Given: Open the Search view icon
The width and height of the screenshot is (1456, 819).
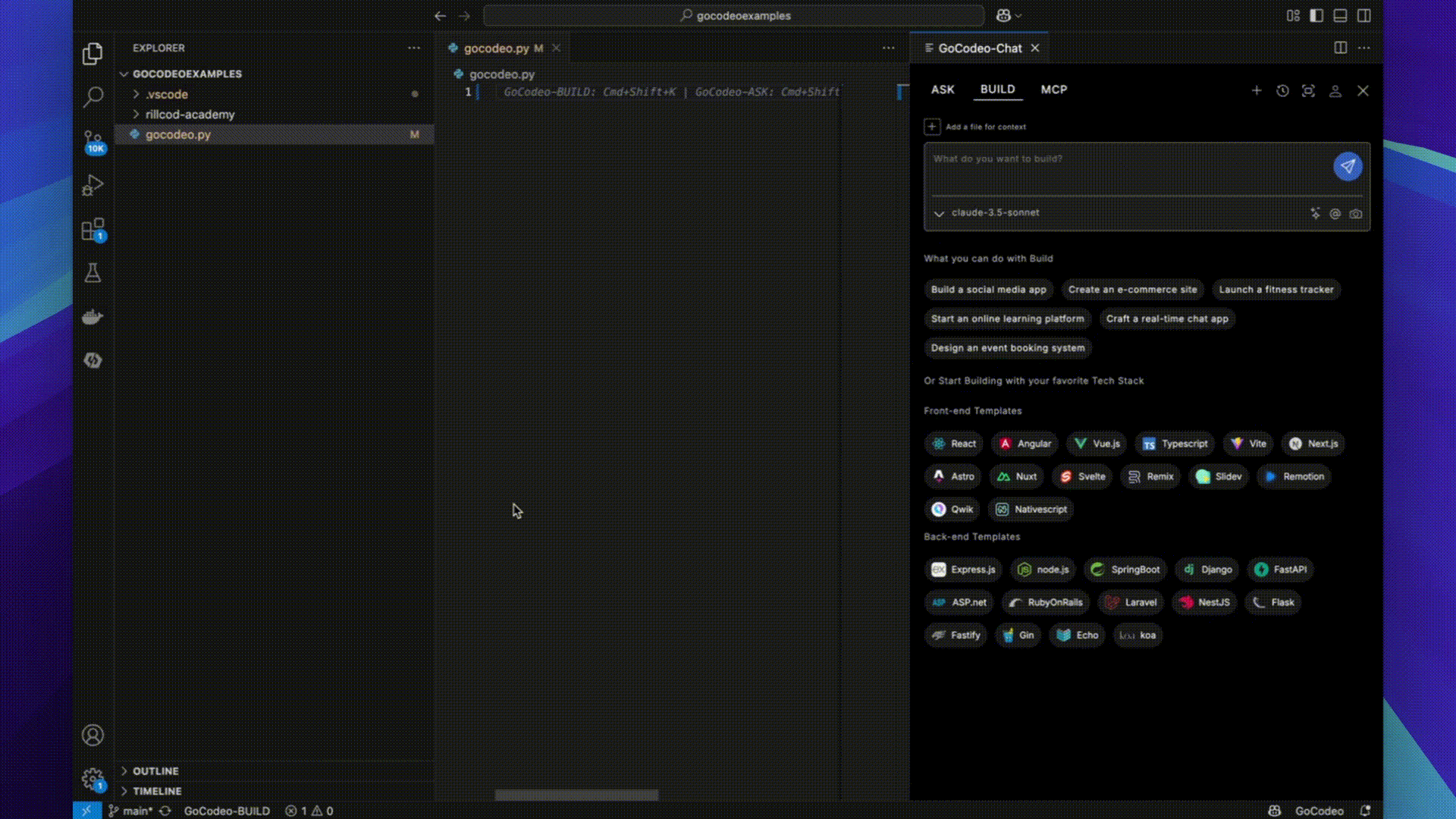Looking at the screenshot, I should [x=93, y=96].
